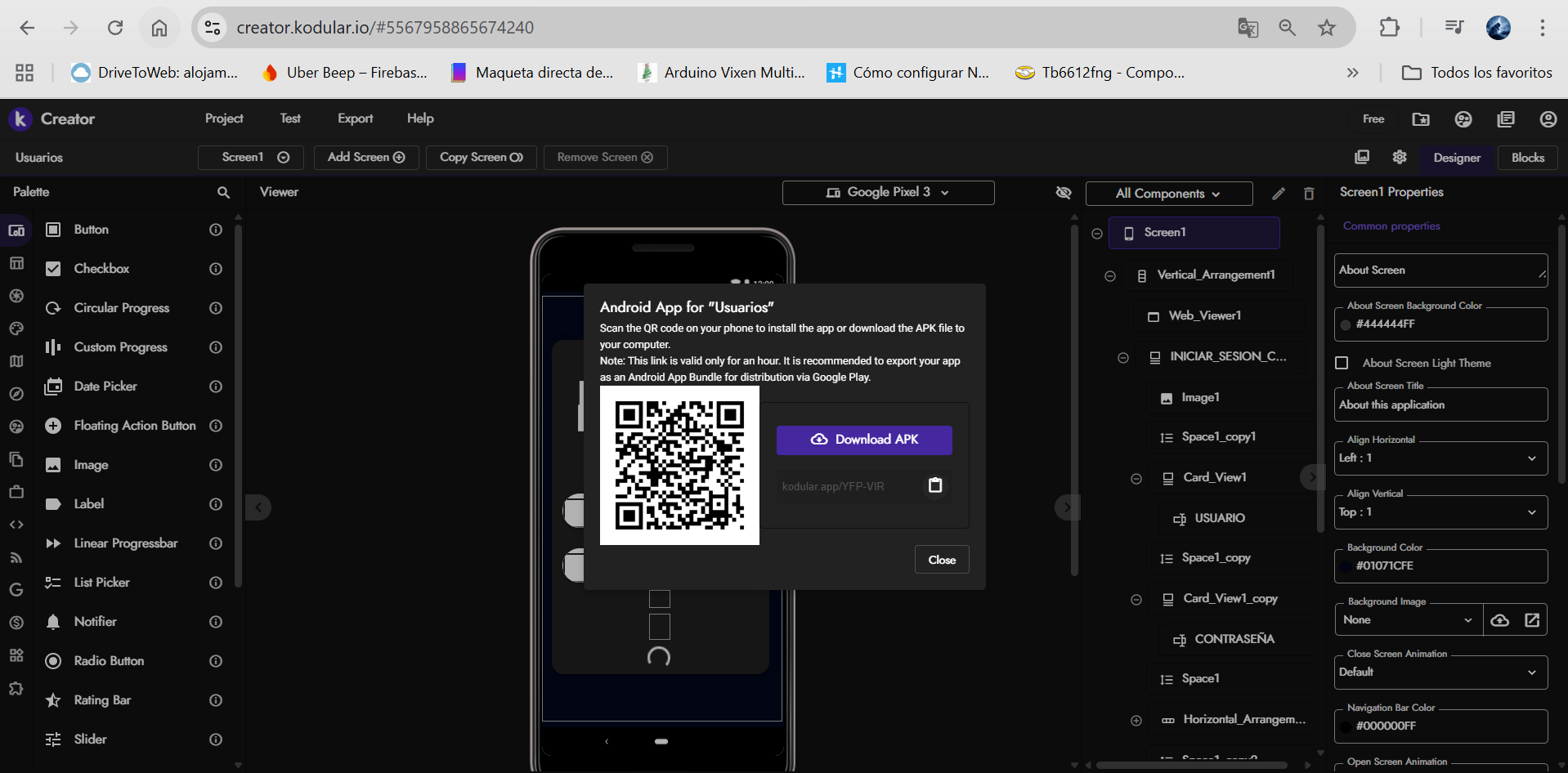Open the Align Horizontal dropdown

pos(1440,458)
